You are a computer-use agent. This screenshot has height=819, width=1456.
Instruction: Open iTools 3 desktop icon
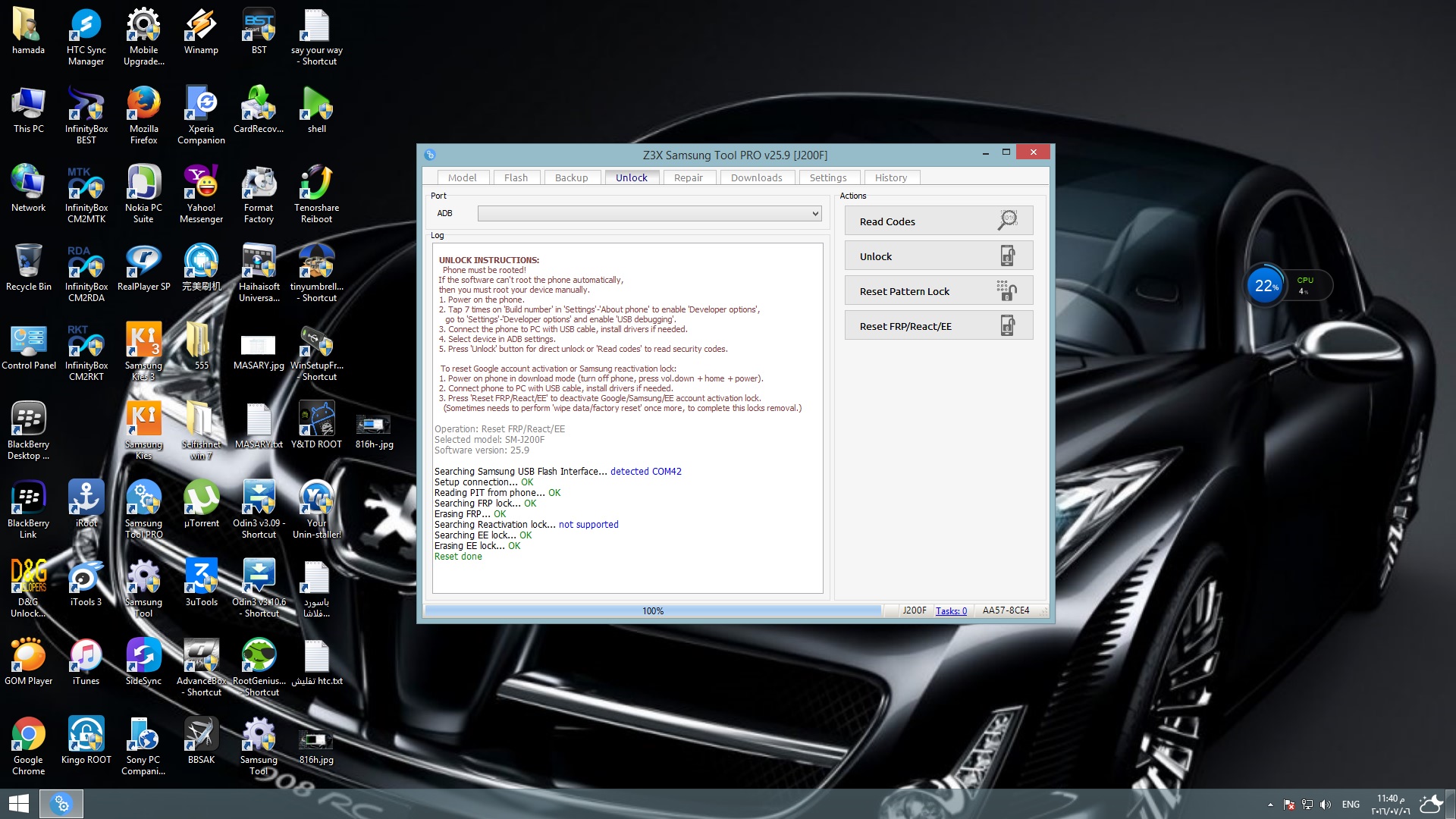(86, 584)
